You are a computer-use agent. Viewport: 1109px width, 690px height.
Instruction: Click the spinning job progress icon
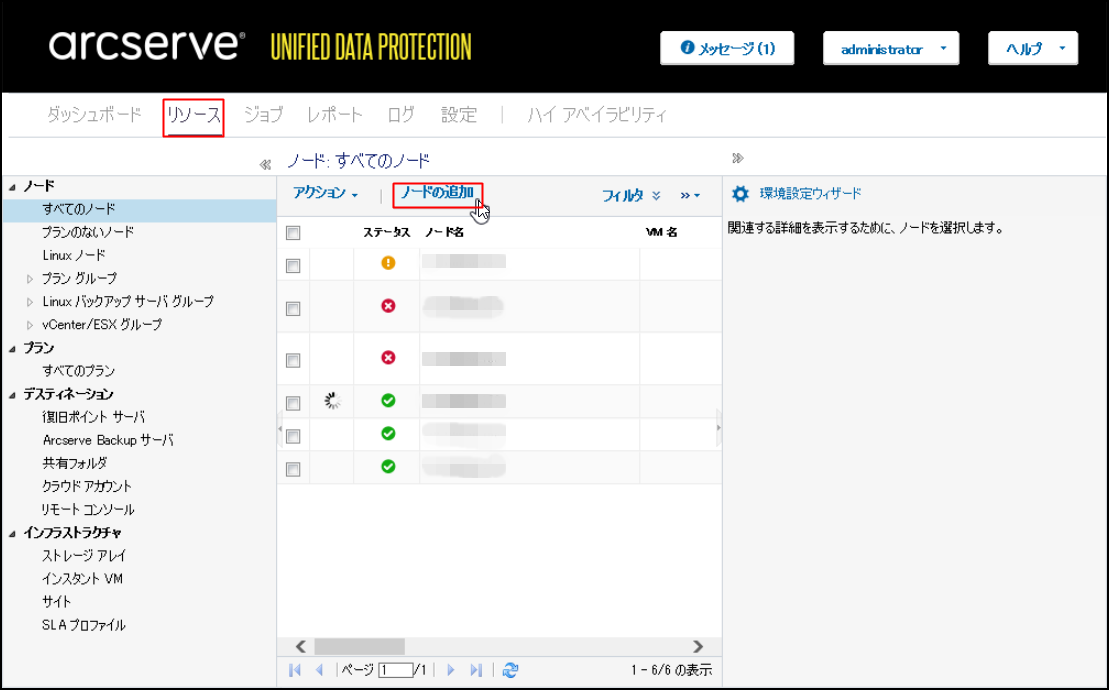(x=332, y=401)
